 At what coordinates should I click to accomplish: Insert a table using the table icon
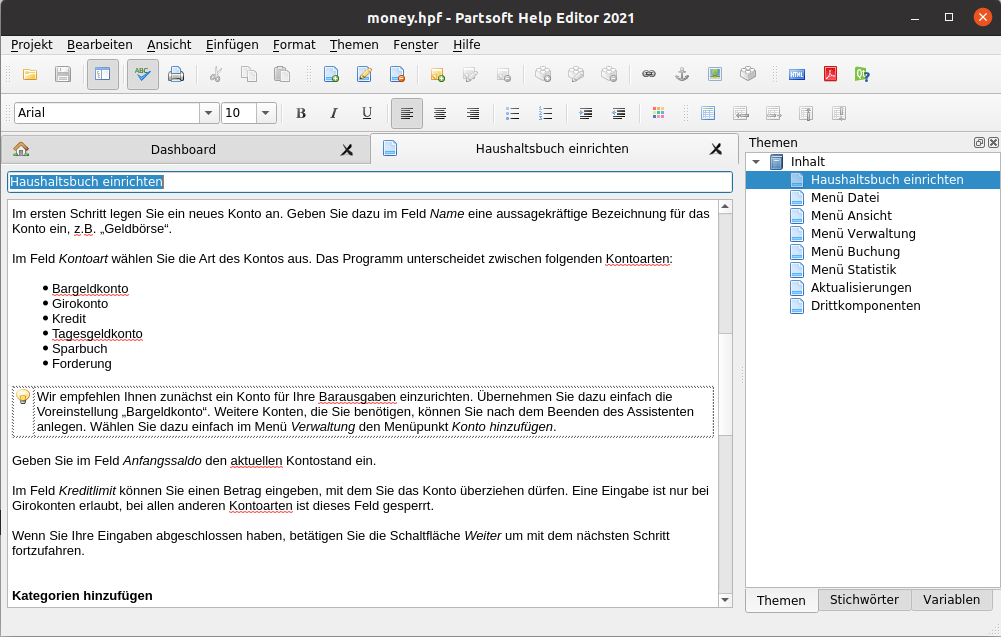[708, 113]
